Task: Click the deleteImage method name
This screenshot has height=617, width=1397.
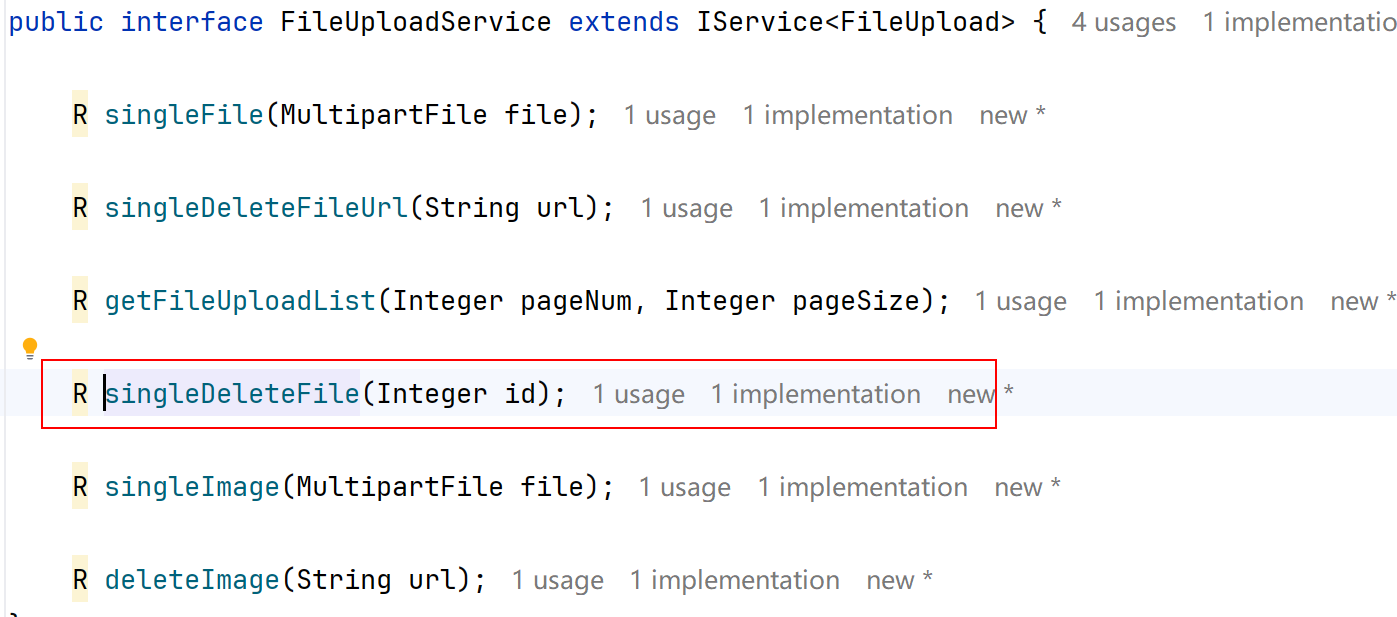Action: [x=192, y=580]
